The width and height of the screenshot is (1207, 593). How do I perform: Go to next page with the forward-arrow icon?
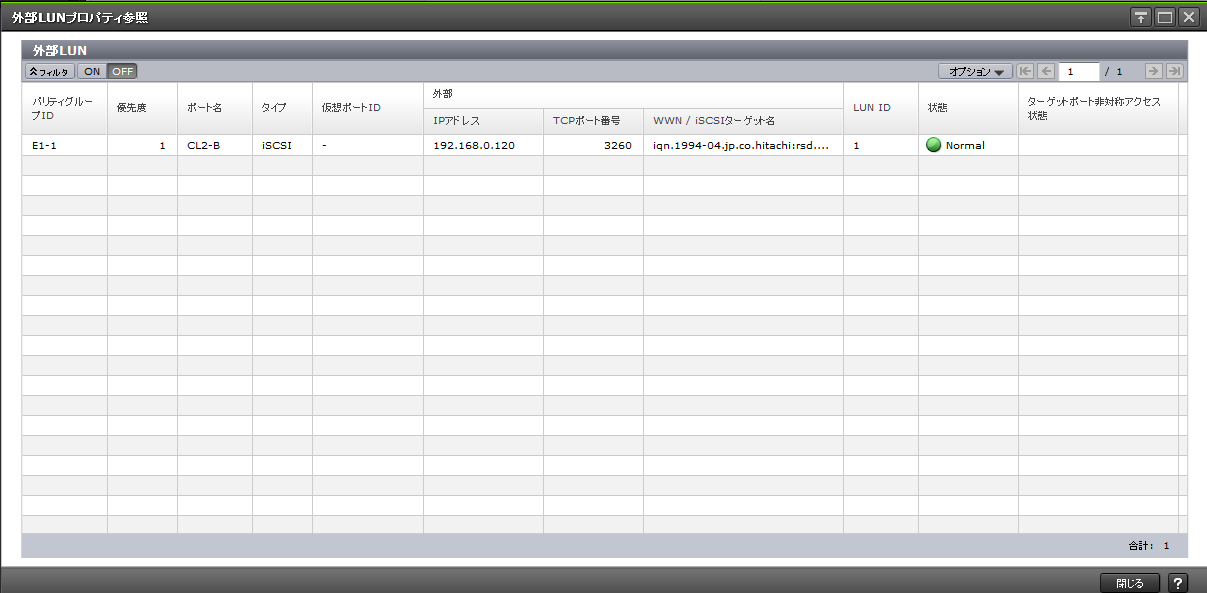(1156, 71)
